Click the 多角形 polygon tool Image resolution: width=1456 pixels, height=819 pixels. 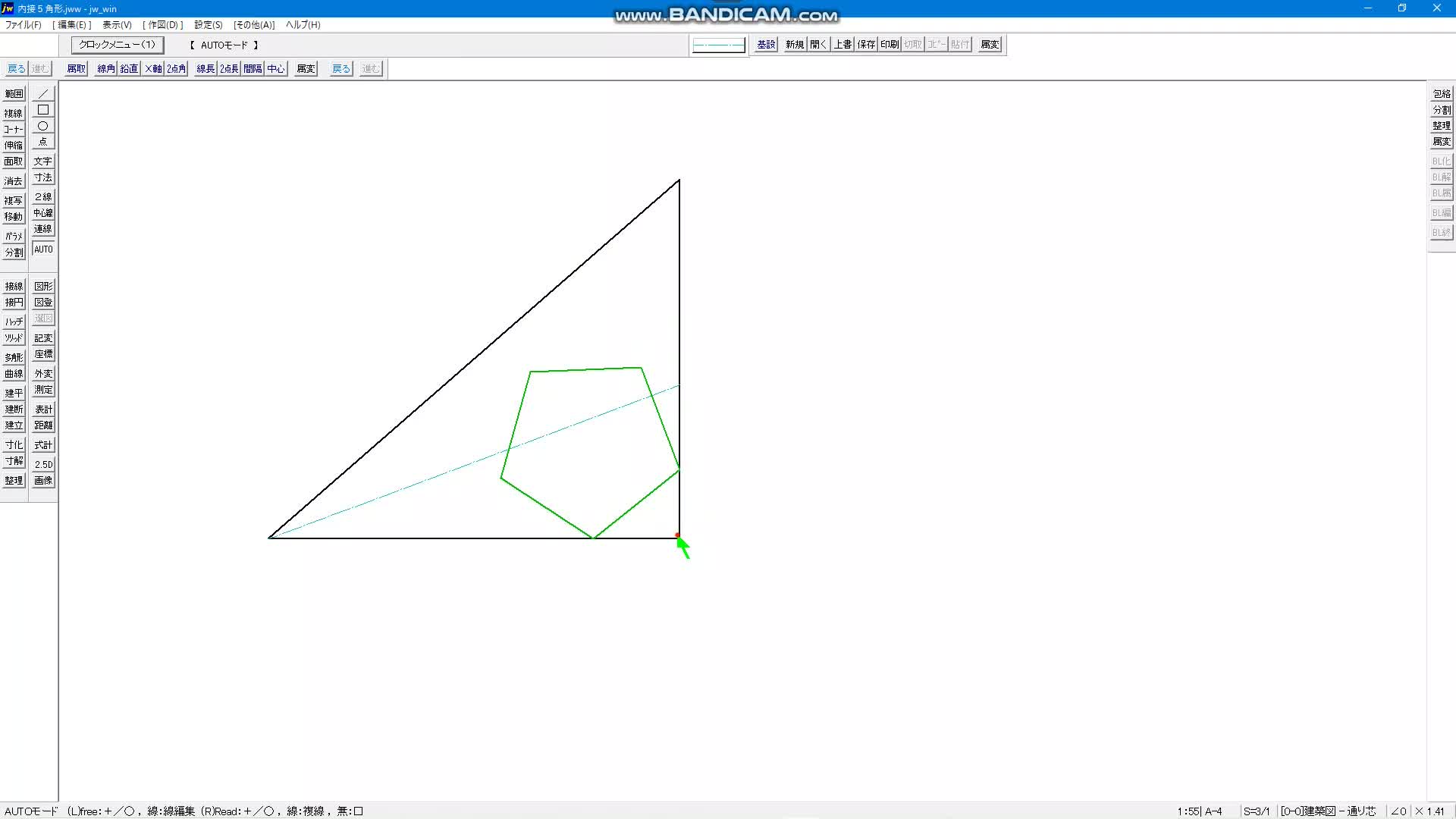pyautogui.click(x=14, y=357)
